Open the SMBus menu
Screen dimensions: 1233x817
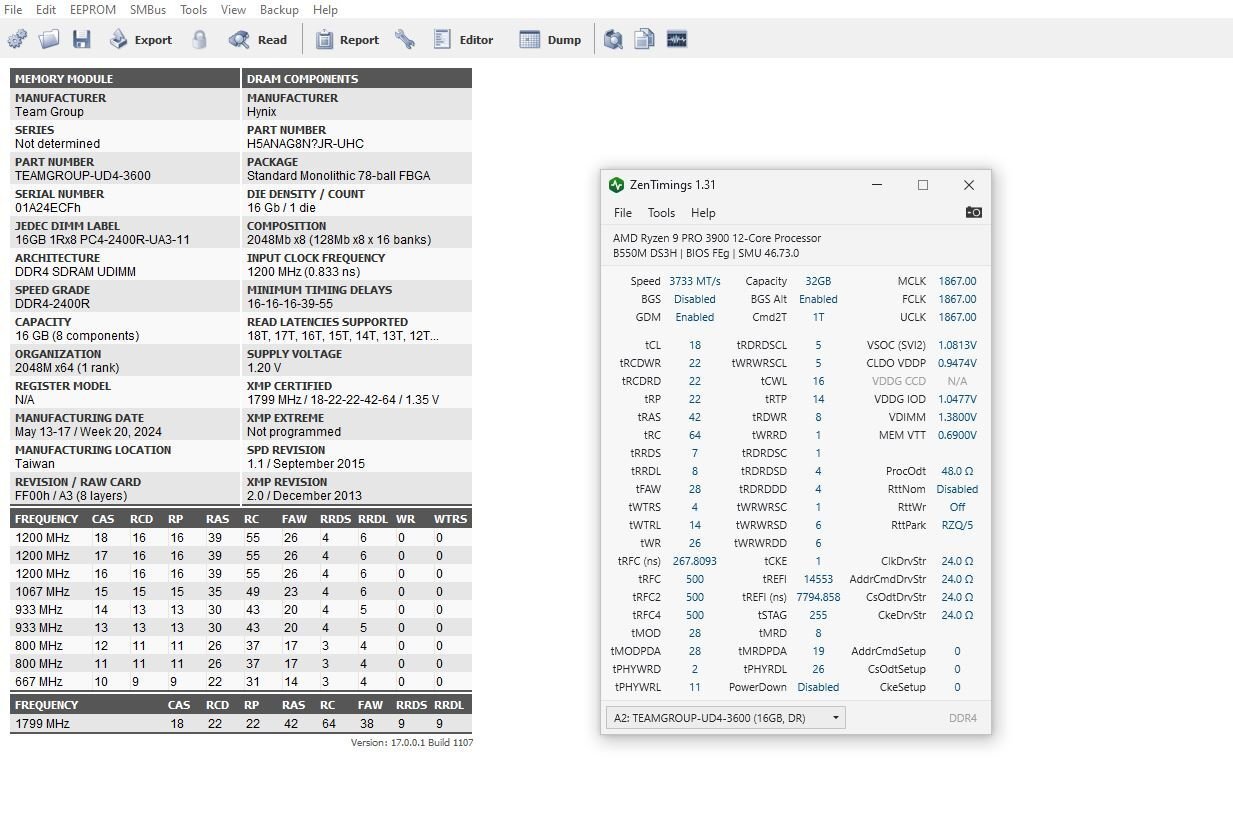pos(148,10)
